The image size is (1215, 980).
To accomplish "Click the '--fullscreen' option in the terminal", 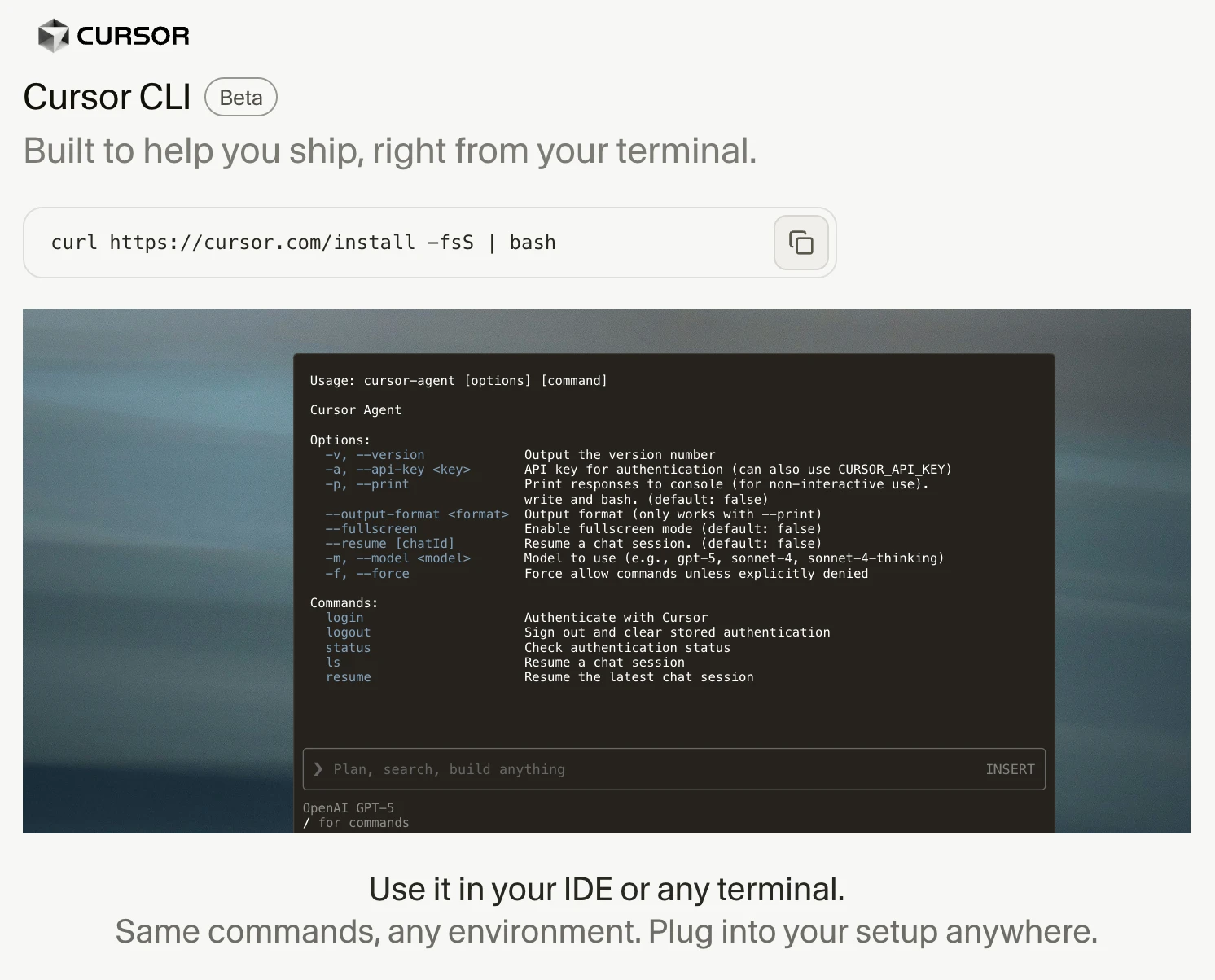I will (371, 529).
